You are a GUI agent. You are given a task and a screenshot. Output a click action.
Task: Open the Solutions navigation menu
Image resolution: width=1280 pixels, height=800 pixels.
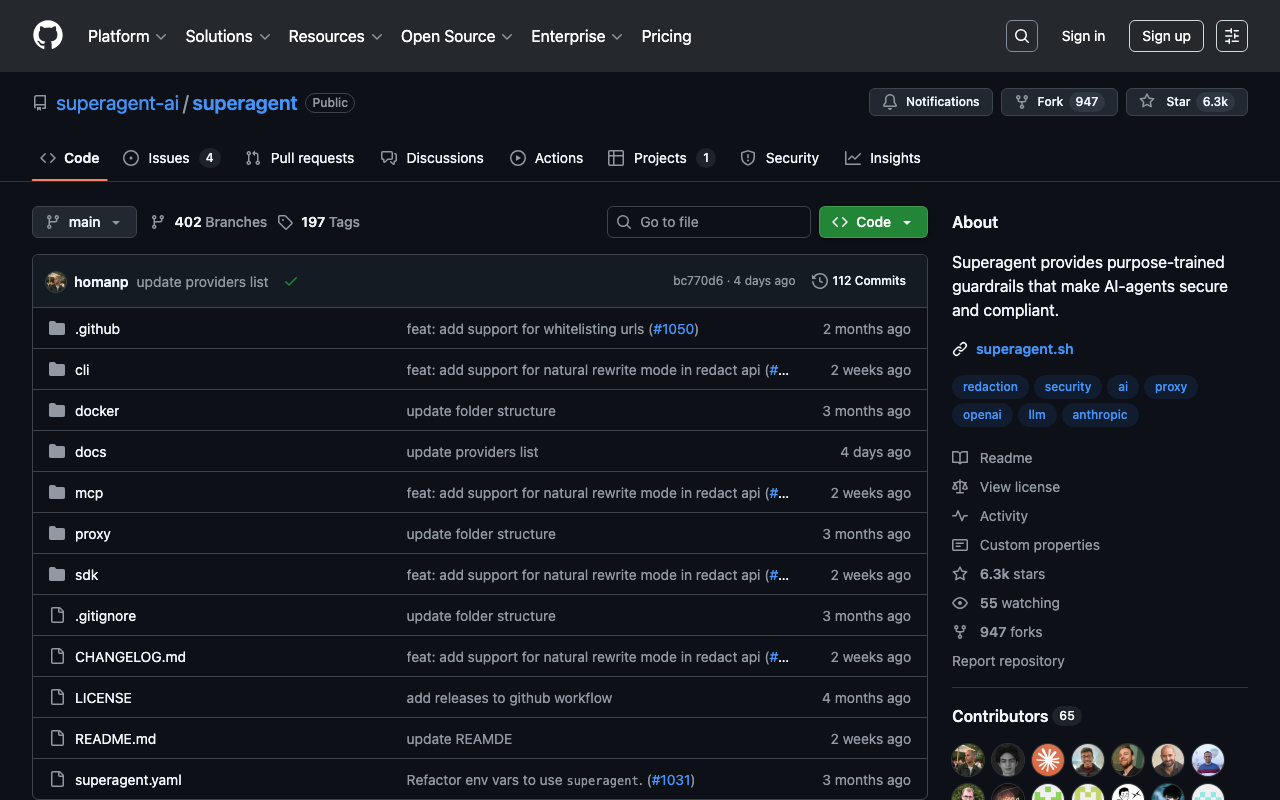228,36
